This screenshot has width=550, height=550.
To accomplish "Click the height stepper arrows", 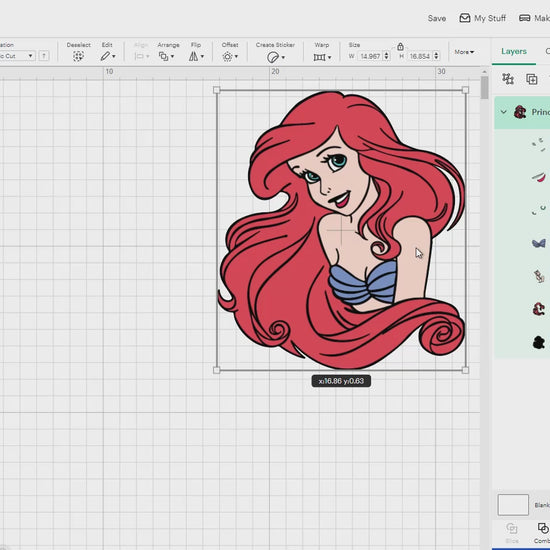I will click(436, 56).
